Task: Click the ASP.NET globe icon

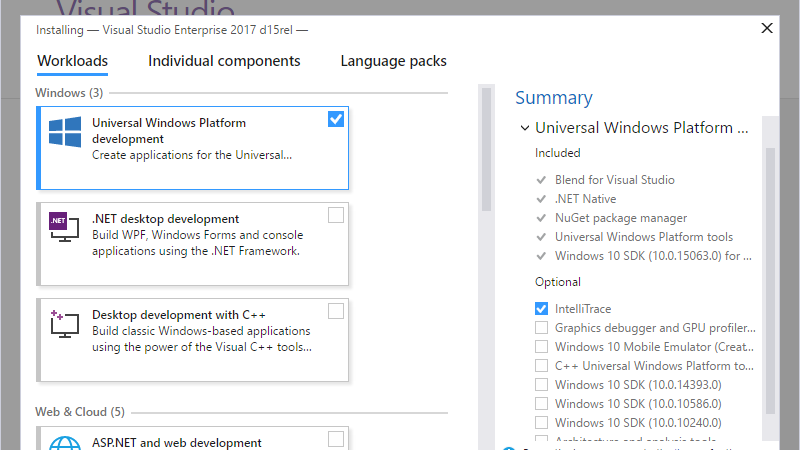Action: 65,443
